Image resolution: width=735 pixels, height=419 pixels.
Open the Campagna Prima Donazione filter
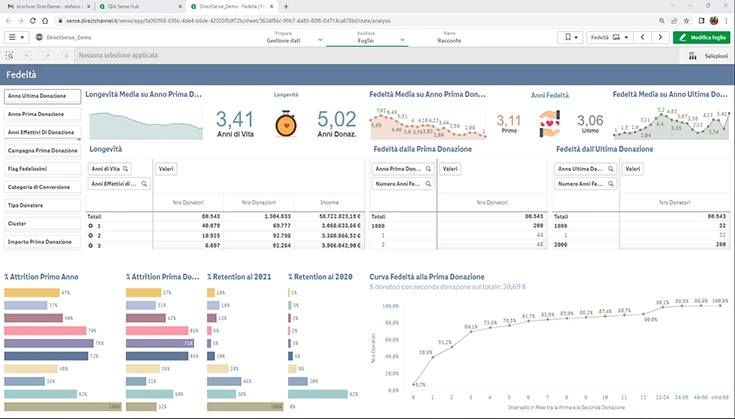click(43, 151)
